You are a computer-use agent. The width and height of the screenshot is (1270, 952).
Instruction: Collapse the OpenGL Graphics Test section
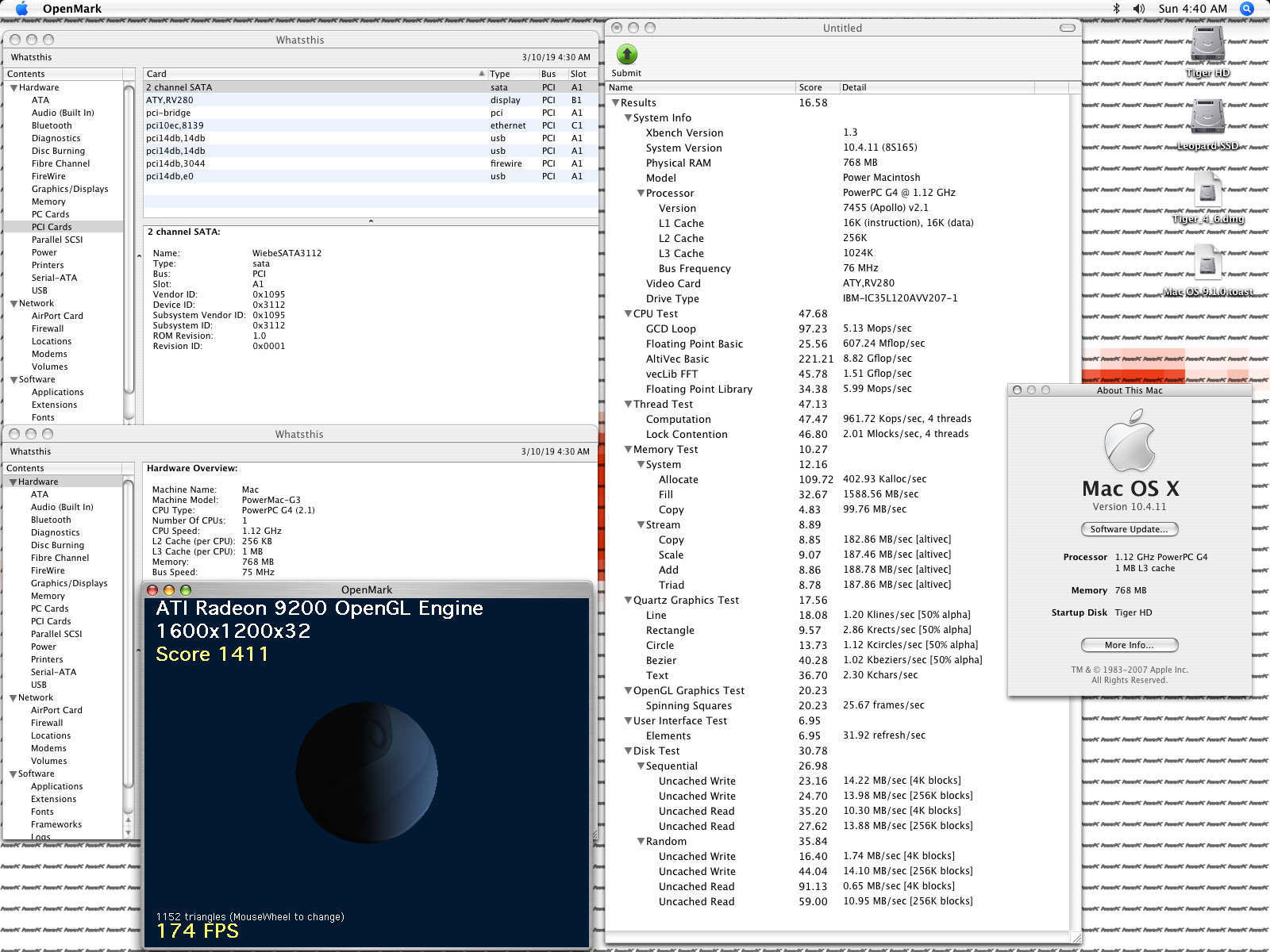(628, 691)
